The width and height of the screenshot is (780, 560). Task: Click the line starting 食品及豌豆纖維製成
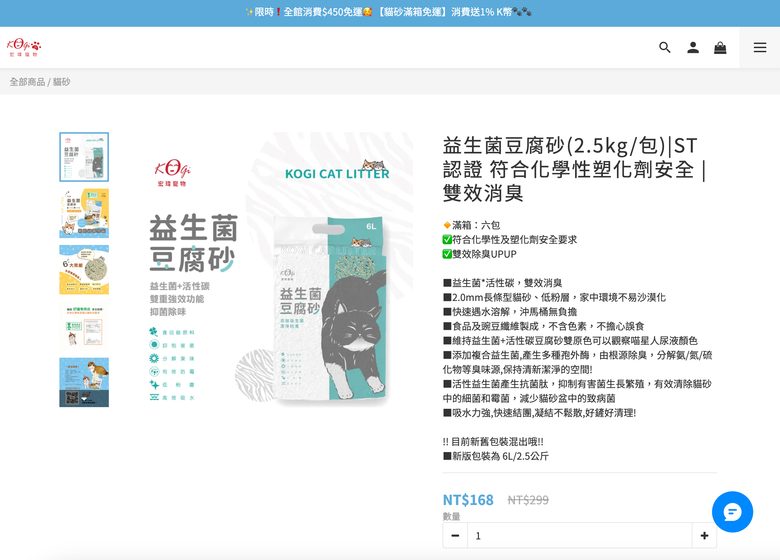(543, 326)
